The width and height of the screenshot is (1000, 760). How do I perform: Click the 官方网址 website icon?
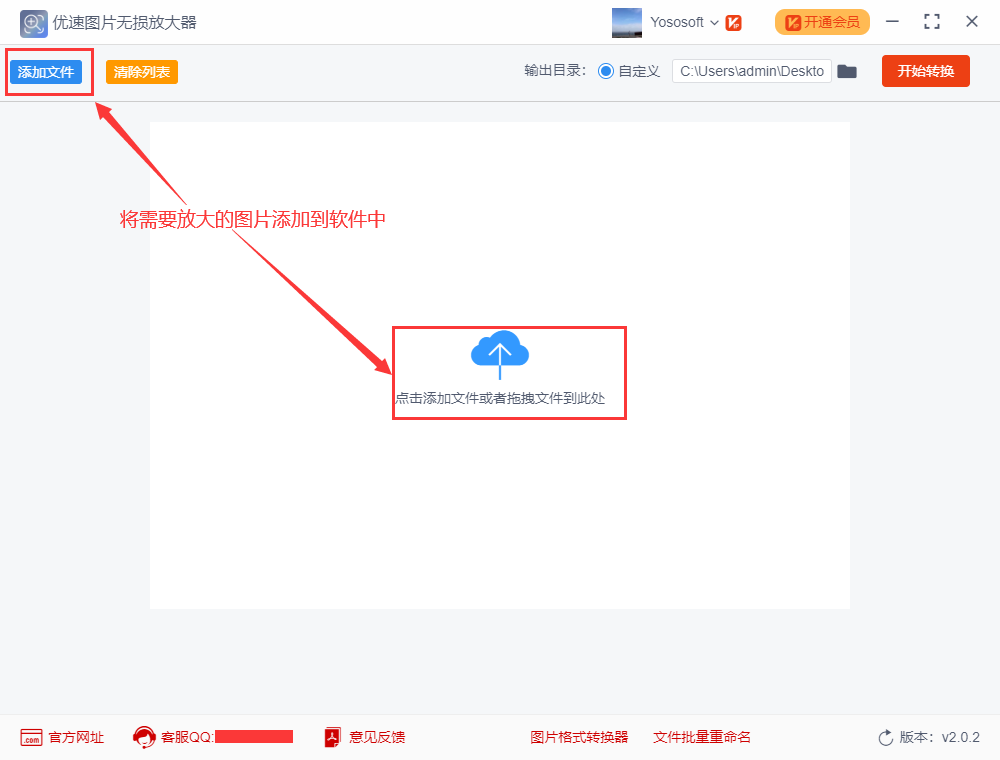(x=31, y=737)
